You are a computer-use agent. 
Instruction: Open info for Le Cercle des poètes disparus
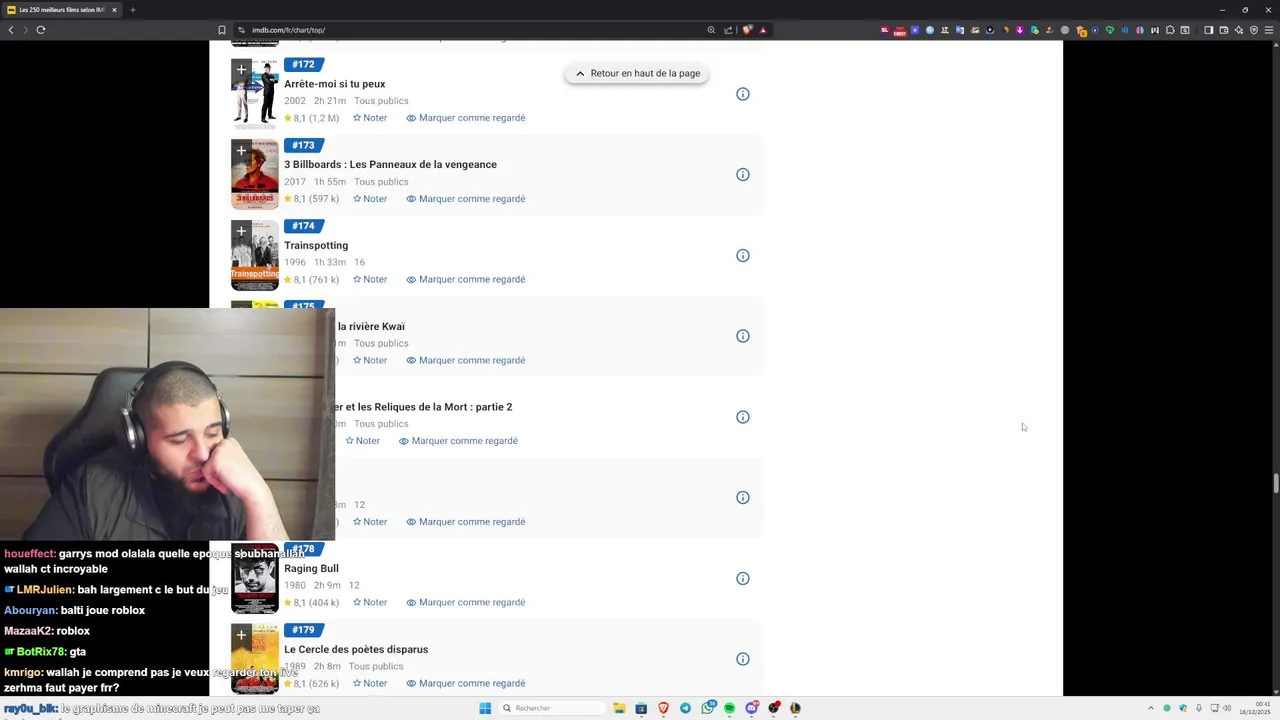(x=743, y=659)
